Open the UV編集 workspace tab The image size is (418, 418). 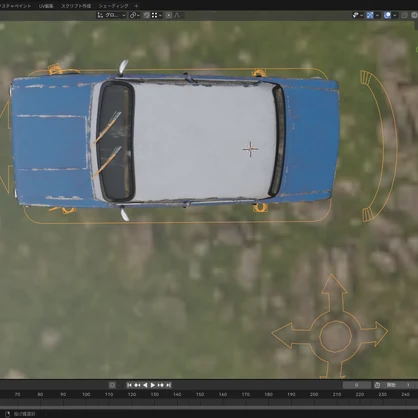pos(46,6)
